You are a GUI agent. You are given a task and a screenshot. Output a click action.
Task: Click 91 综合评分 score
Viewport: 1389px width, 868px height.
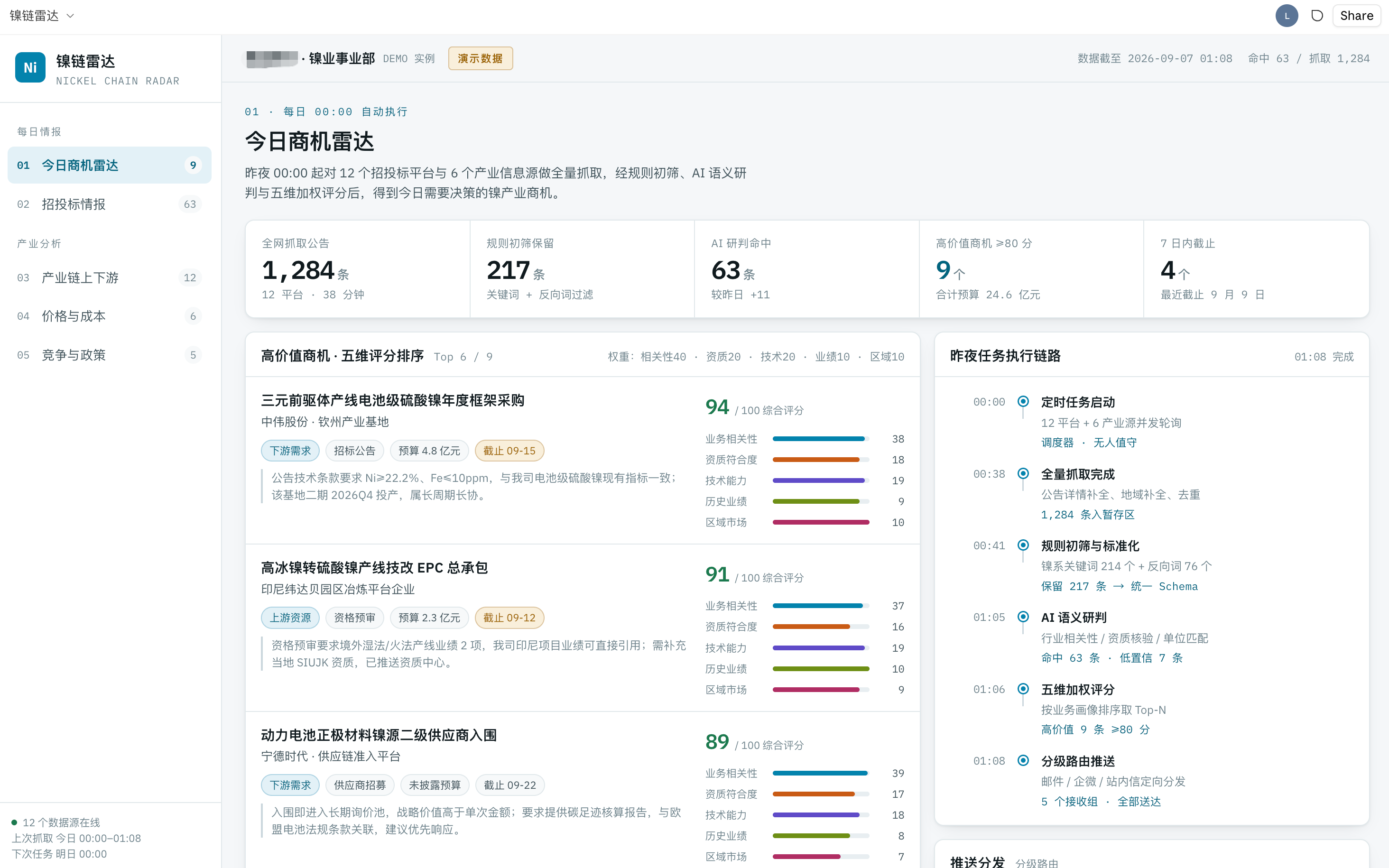tap(754, 575)
